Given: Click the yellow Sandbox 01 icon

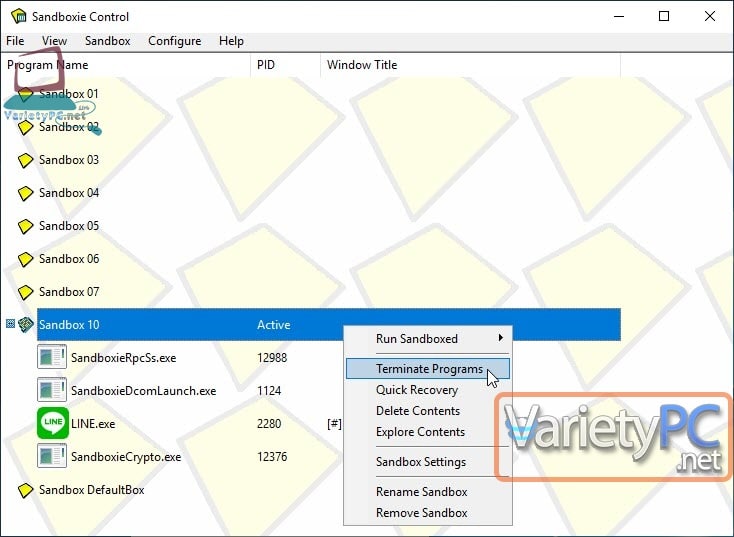Looking at the screenshot, I should 25,94.
